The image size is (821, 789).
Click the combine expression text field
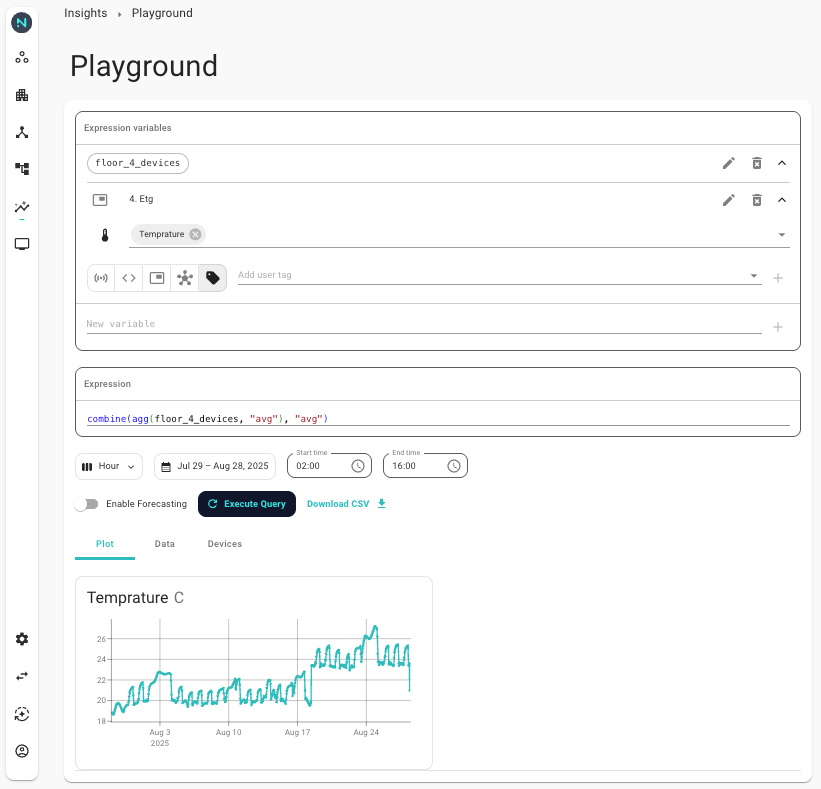click(x=438, y=418)
